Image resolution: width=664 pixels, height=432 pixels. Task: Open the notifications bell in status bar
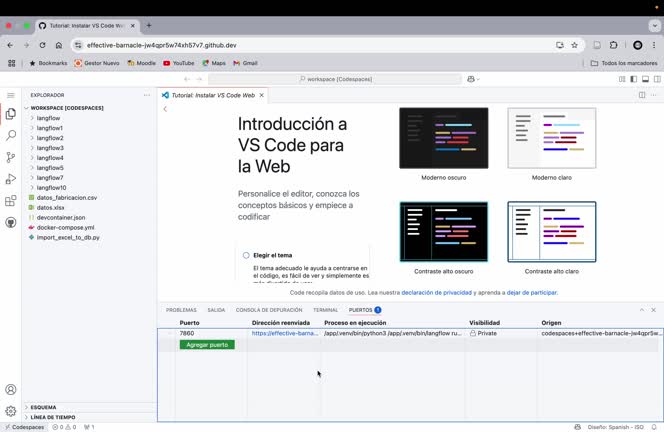tap(654, 427)
